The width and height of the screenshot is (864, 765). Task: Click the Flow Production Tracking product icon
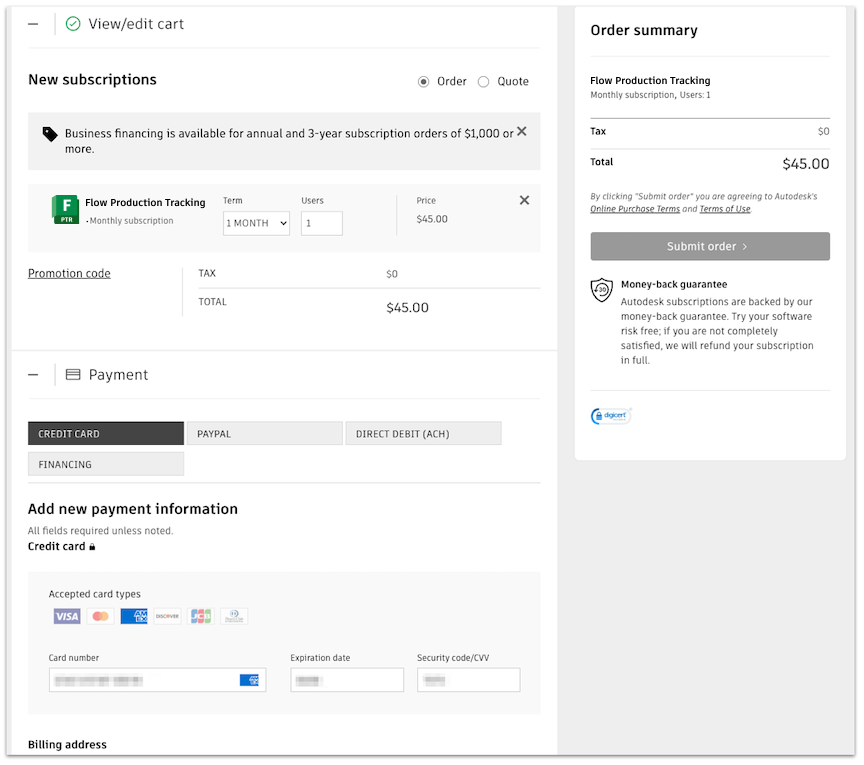tap(66, 209)
